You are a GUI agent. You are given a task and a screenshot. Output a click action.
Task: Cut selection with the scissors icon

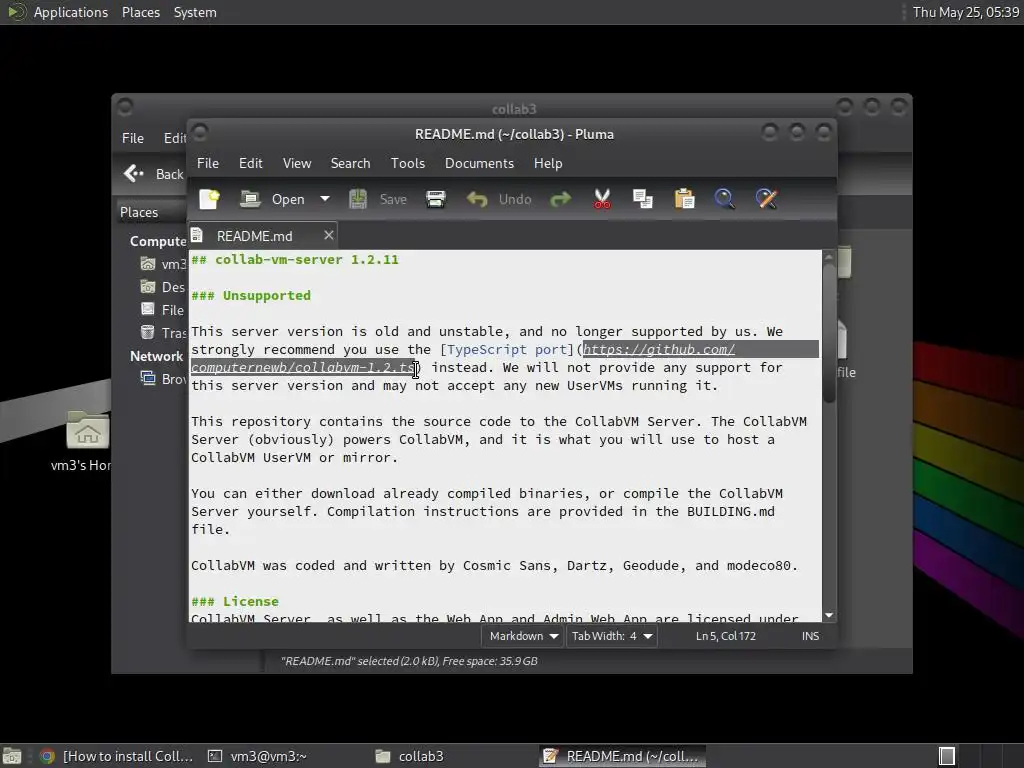pyautogui.click(x=602, y=199)
